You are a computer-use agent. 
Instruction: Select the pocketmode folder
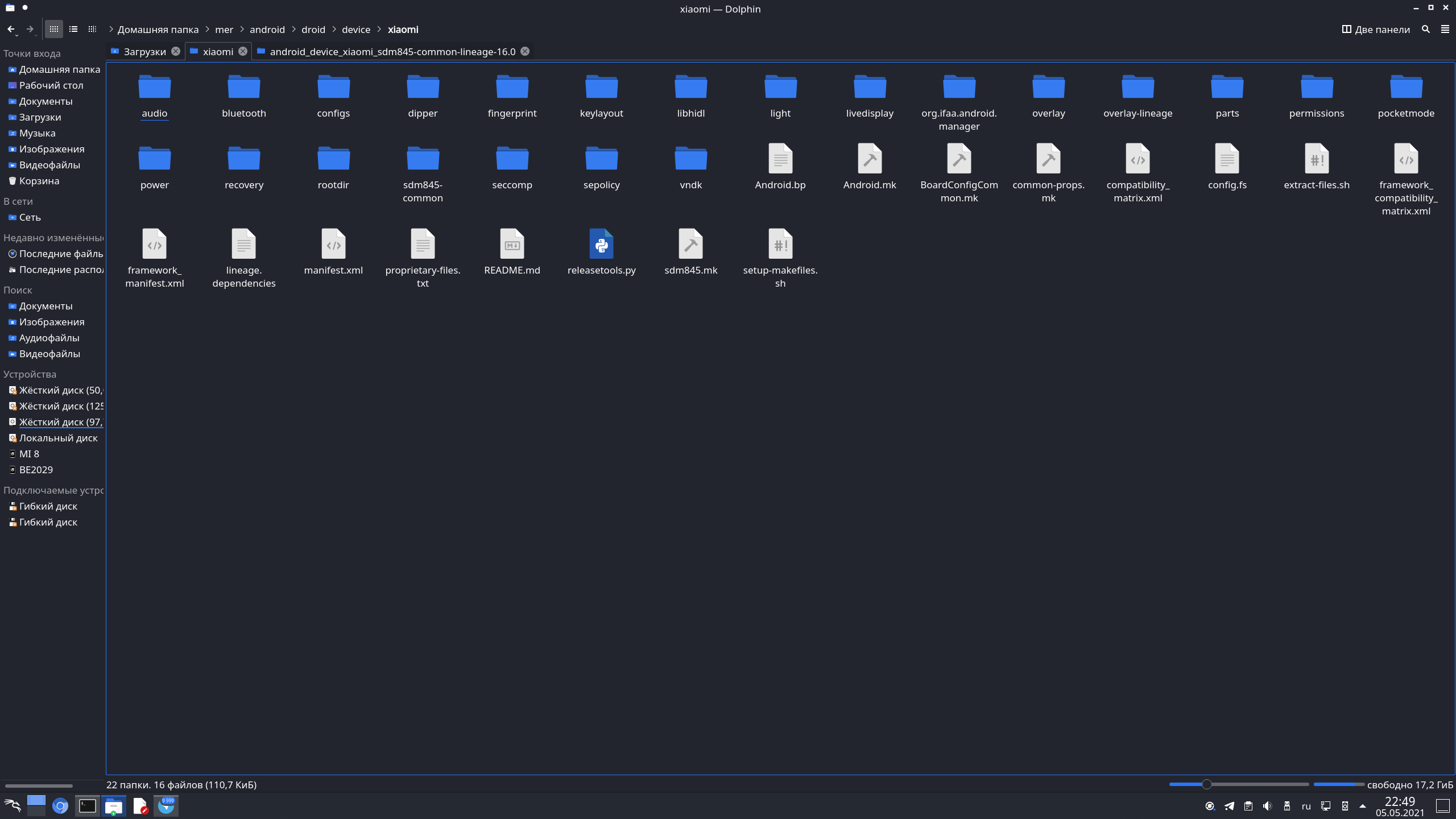pyautogui.click(x=1406, y=97)
